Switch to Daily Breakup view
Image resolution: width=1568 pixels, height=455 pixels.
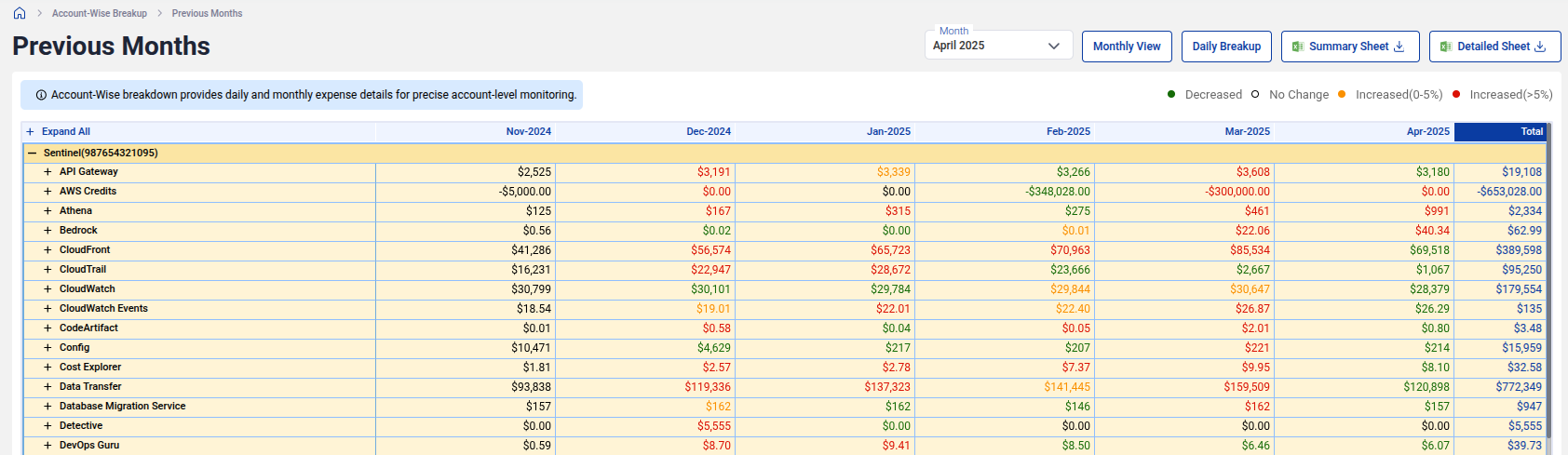point(1226,47)
